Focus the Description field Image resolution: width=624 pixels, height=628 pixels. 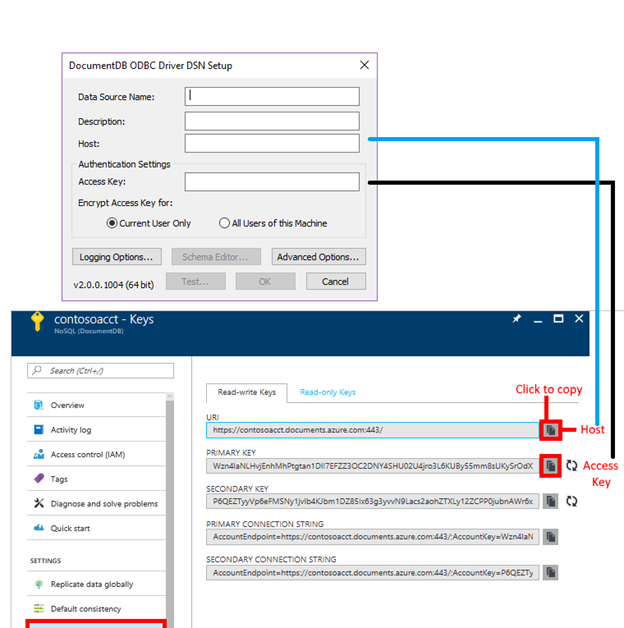(x=272, y=121)
